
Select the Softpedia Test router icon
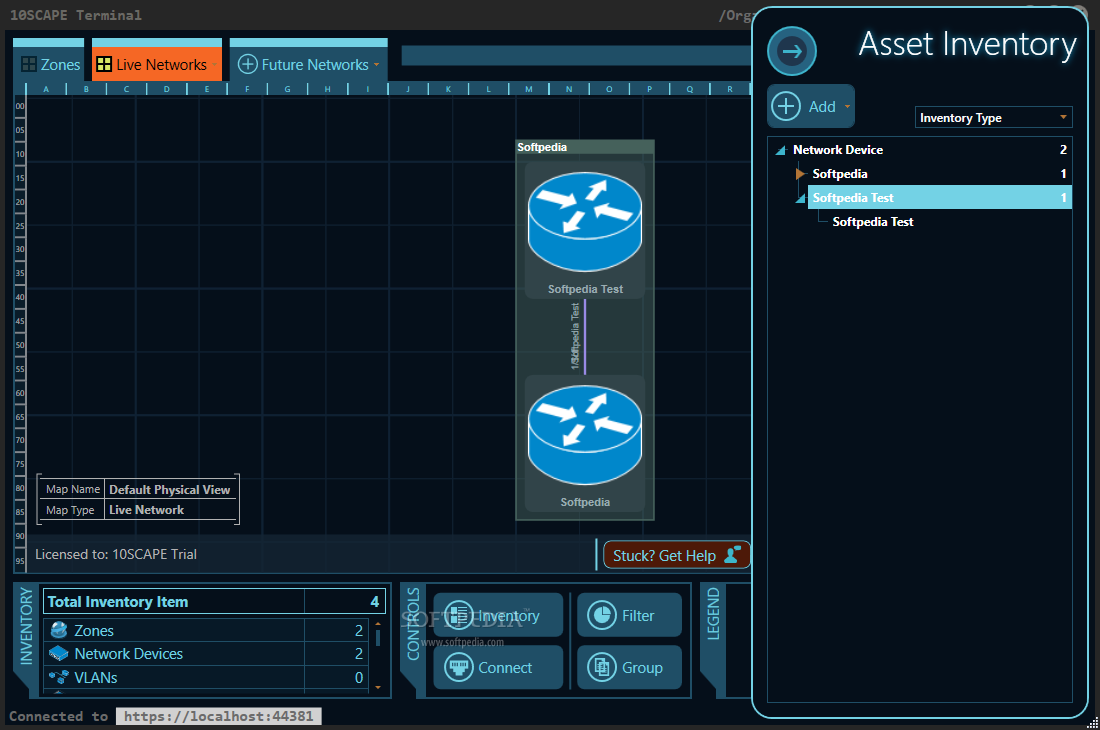tap(585, 222)
